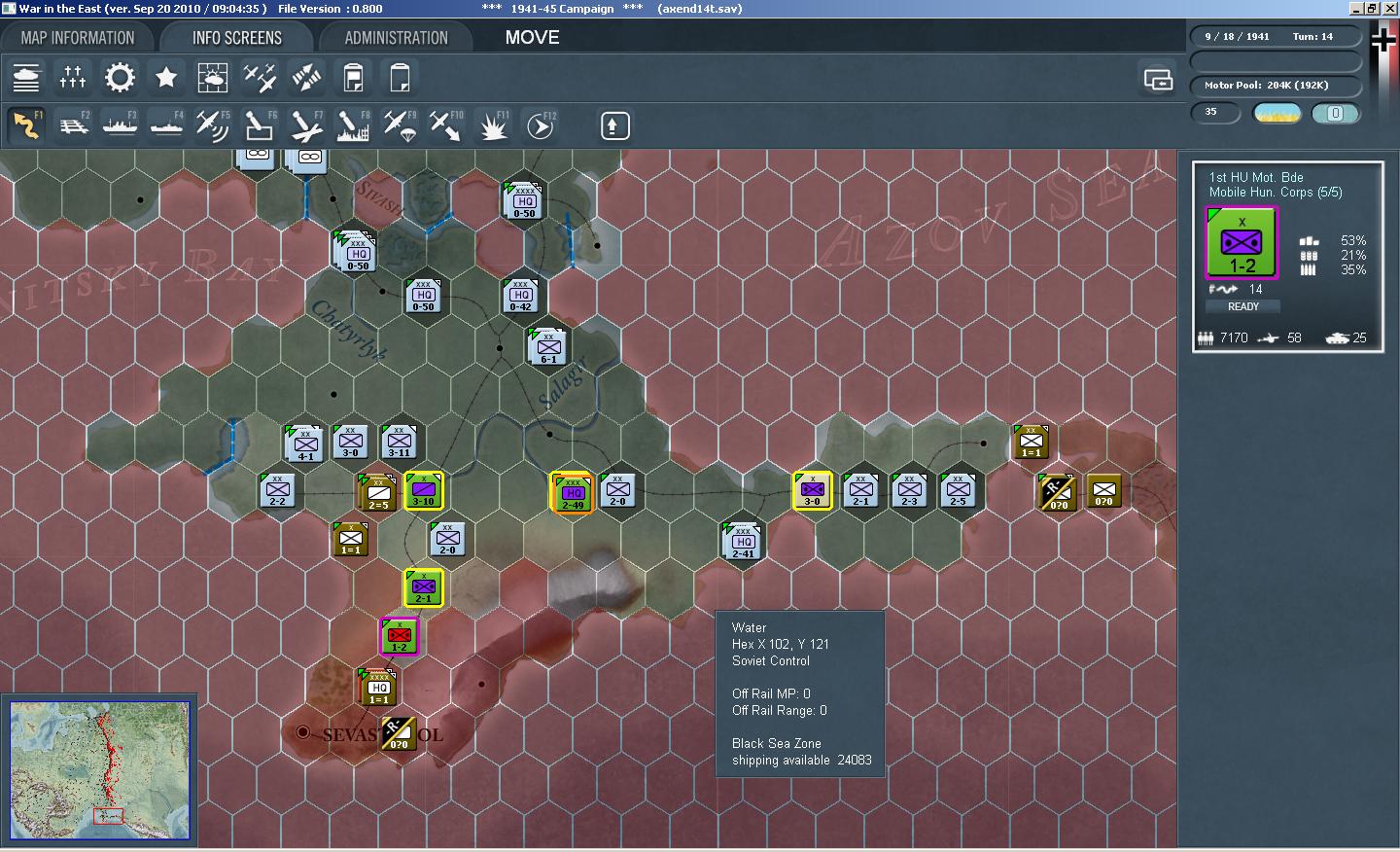Screen dimensions: 1400x852
Task: Open the commander's report flag document icon
Action: pyautogui.click(x=353, y=78)
